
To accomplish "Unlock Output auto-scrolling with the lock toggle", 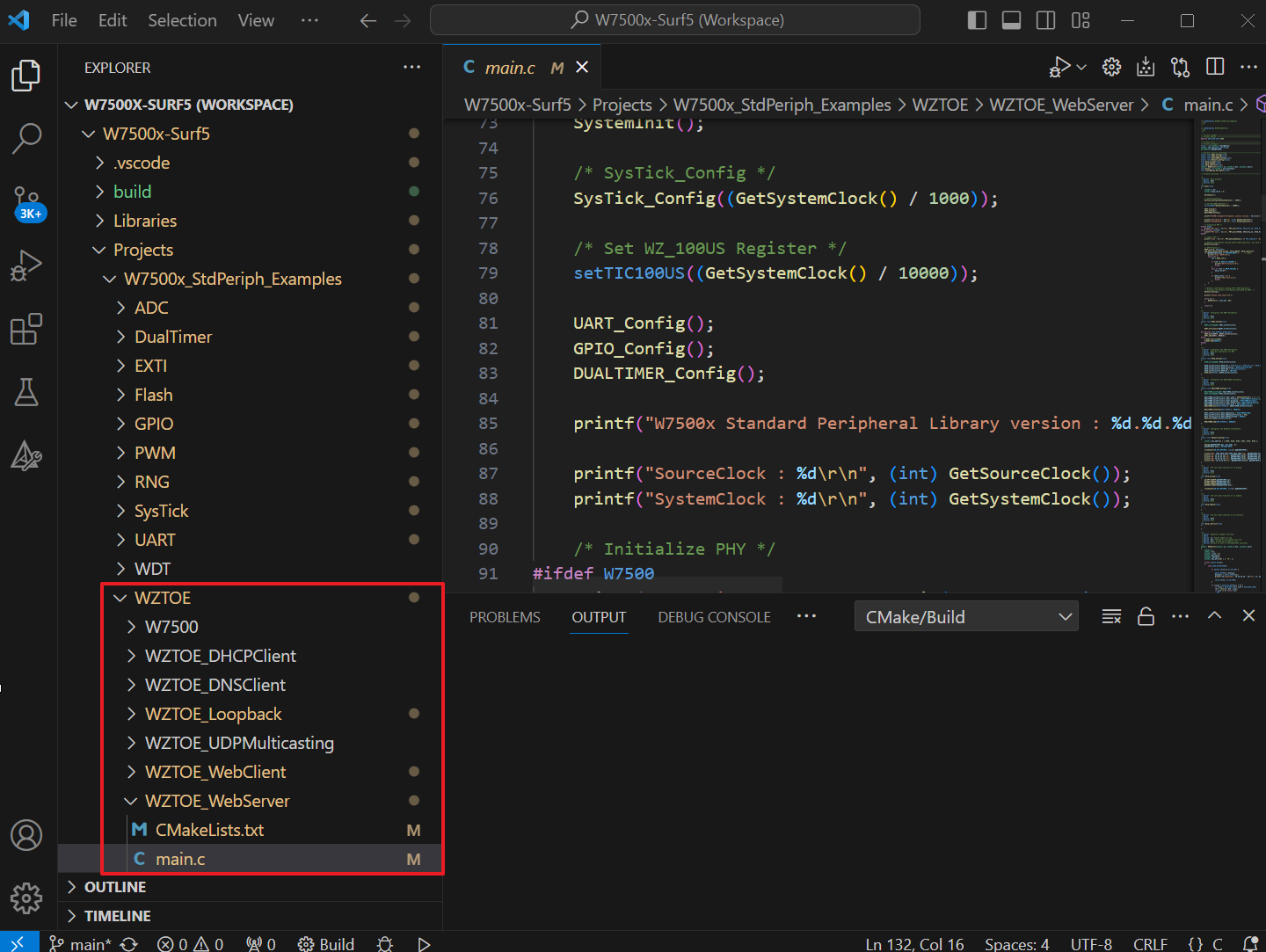I will pos(1146,615).
